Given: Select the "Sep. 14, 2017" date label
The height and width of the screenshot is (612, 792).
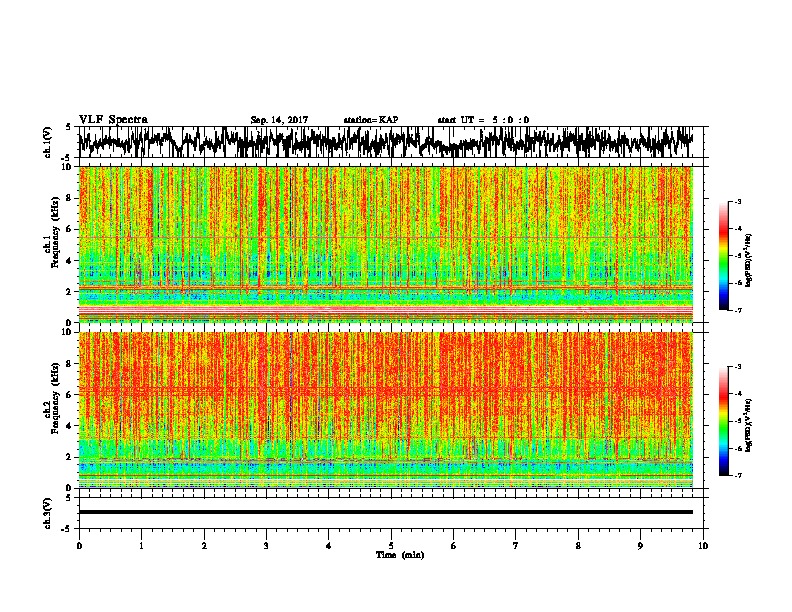Looking at the screenshot, I should pyautogui.click(x=279, y=120).
